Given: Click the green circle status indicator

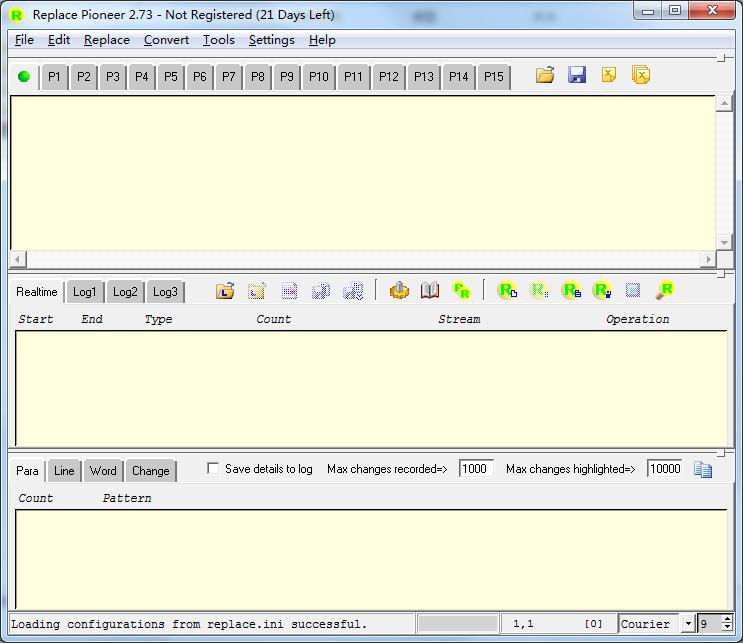Looking at the screenshot, I should (24, 76).
